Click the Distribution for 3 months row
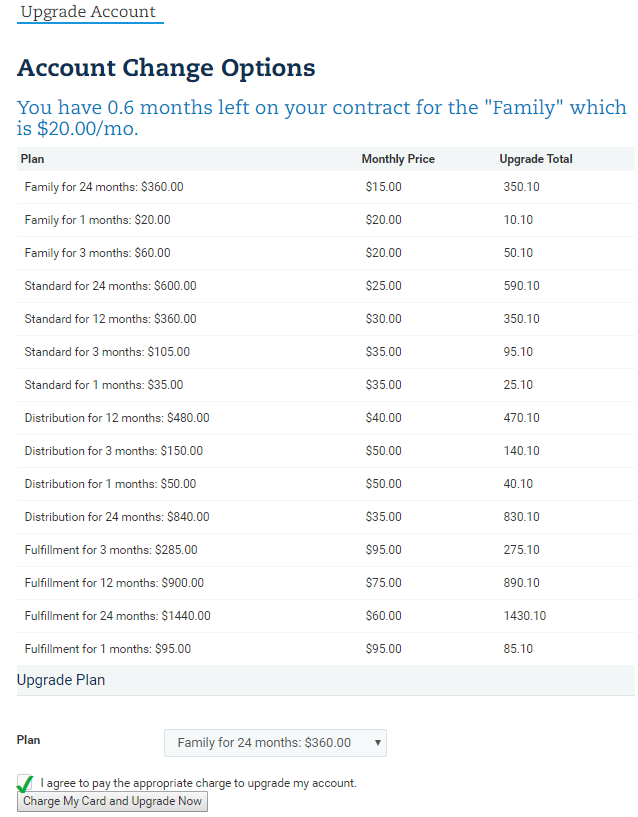 [x=114, y=451]
